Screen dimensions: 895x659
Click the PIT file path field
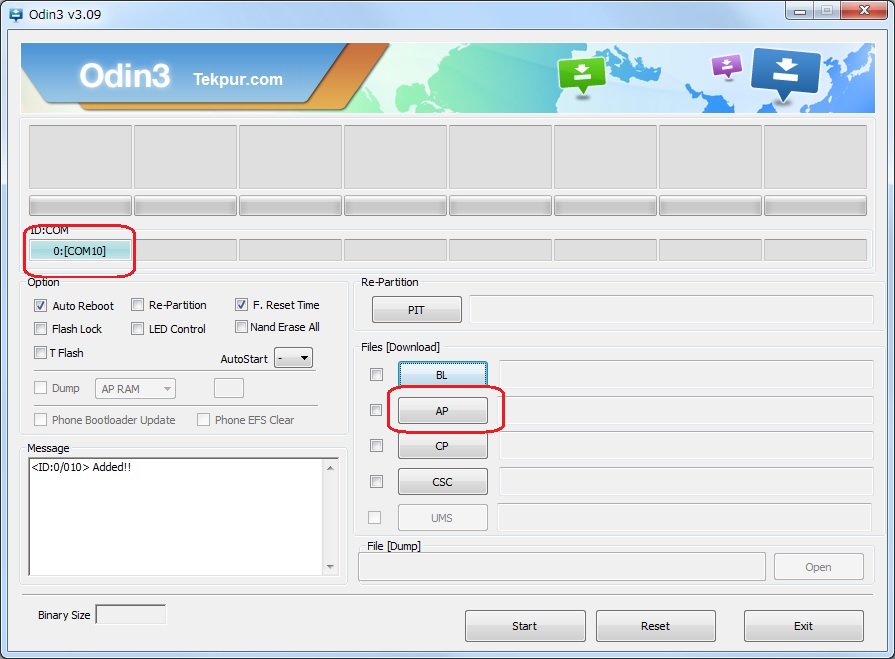click(671, 310)
